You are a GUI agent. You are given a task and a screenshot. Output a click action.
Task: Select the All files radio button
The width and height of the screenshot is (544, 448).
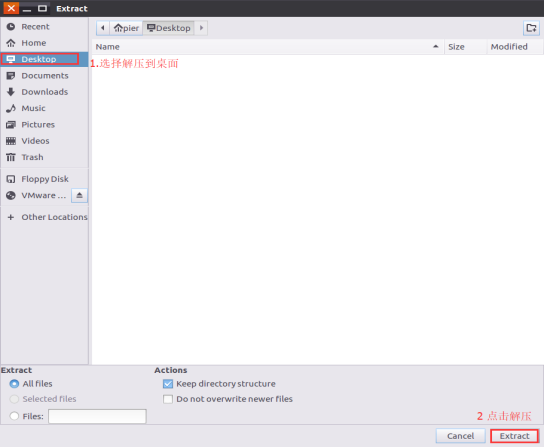click(14, 384)
